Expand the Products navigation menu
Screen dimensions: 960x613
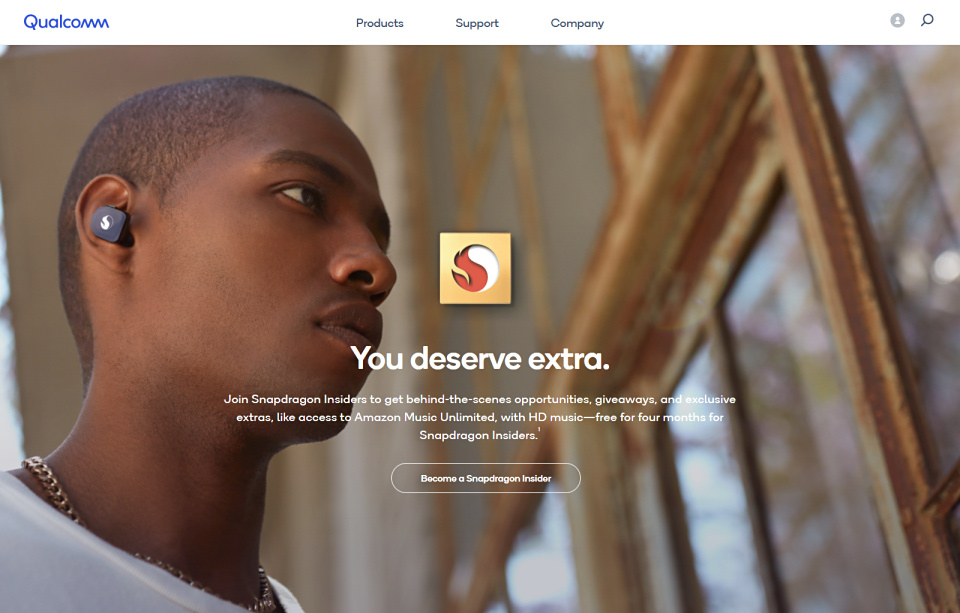pyautogui.click(x=380, y=23)
